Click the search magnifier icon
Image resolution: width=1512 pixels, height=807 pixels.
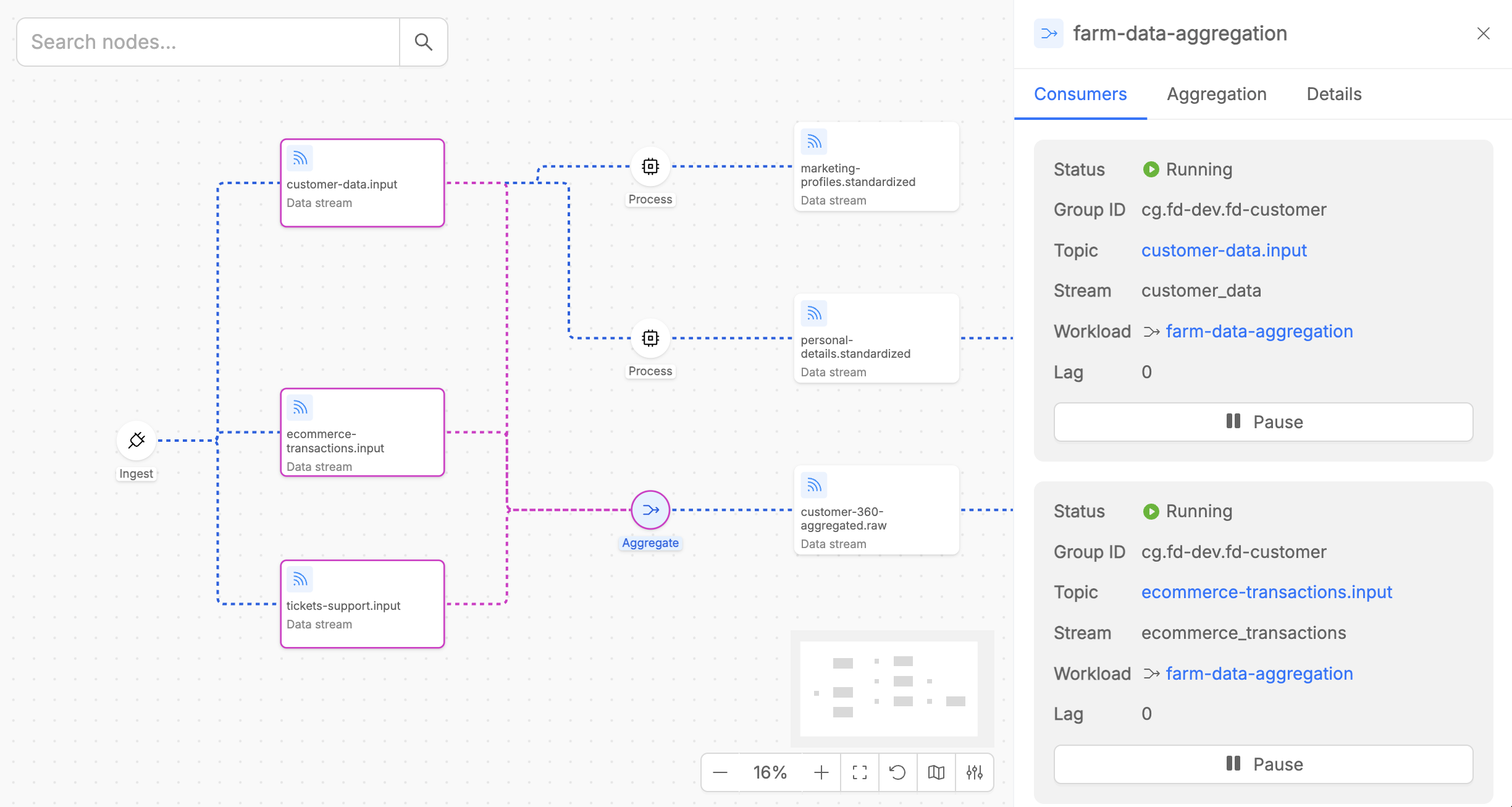(x=423, y=42)
